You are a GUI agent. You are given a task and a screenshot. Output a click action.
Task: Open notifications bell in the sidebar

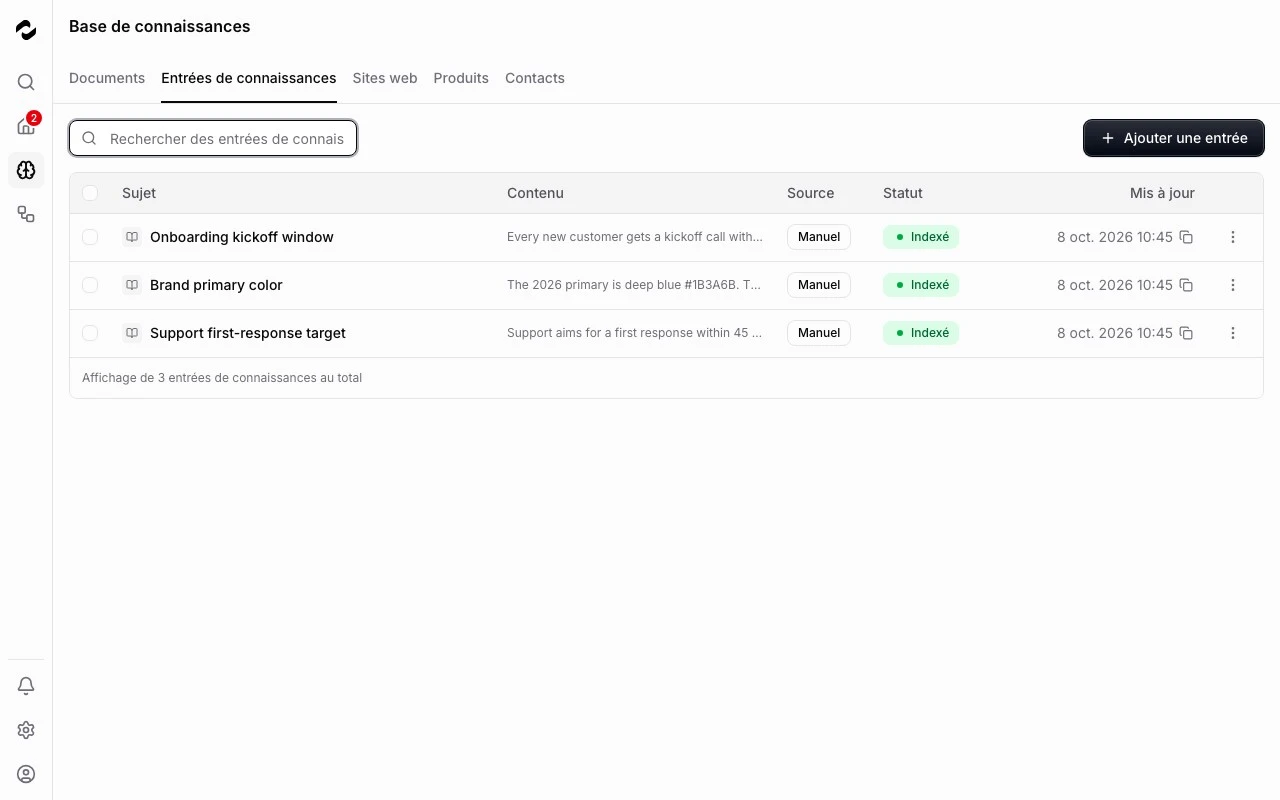pyautogui.click(x=26, y=686)
